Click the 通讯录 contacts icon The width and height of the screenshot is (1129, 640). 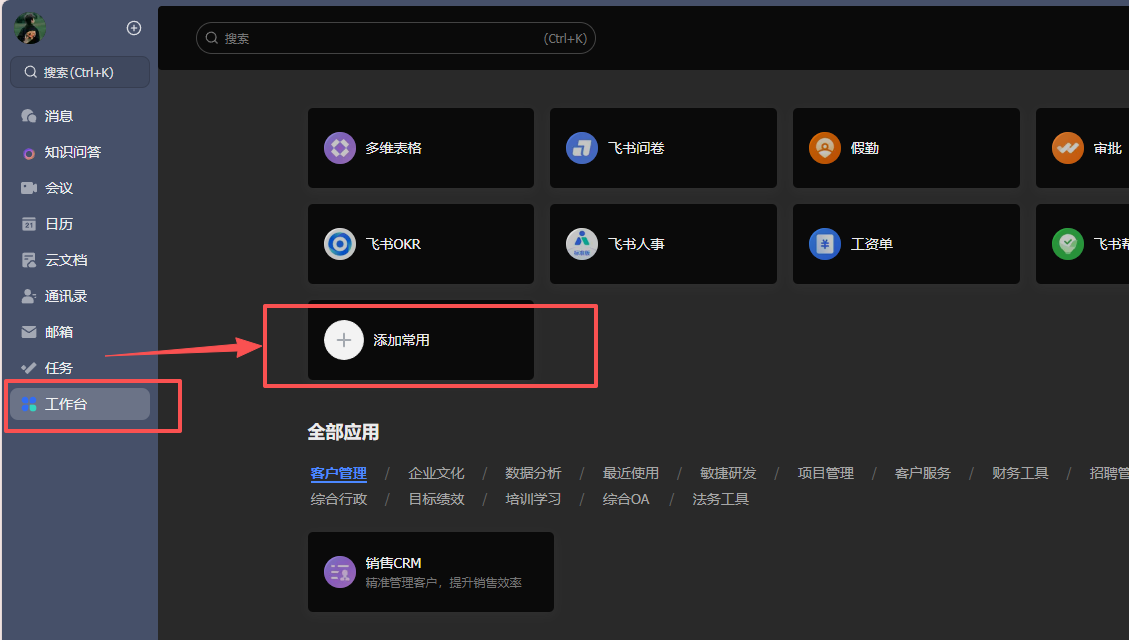(x=29, y=296)
